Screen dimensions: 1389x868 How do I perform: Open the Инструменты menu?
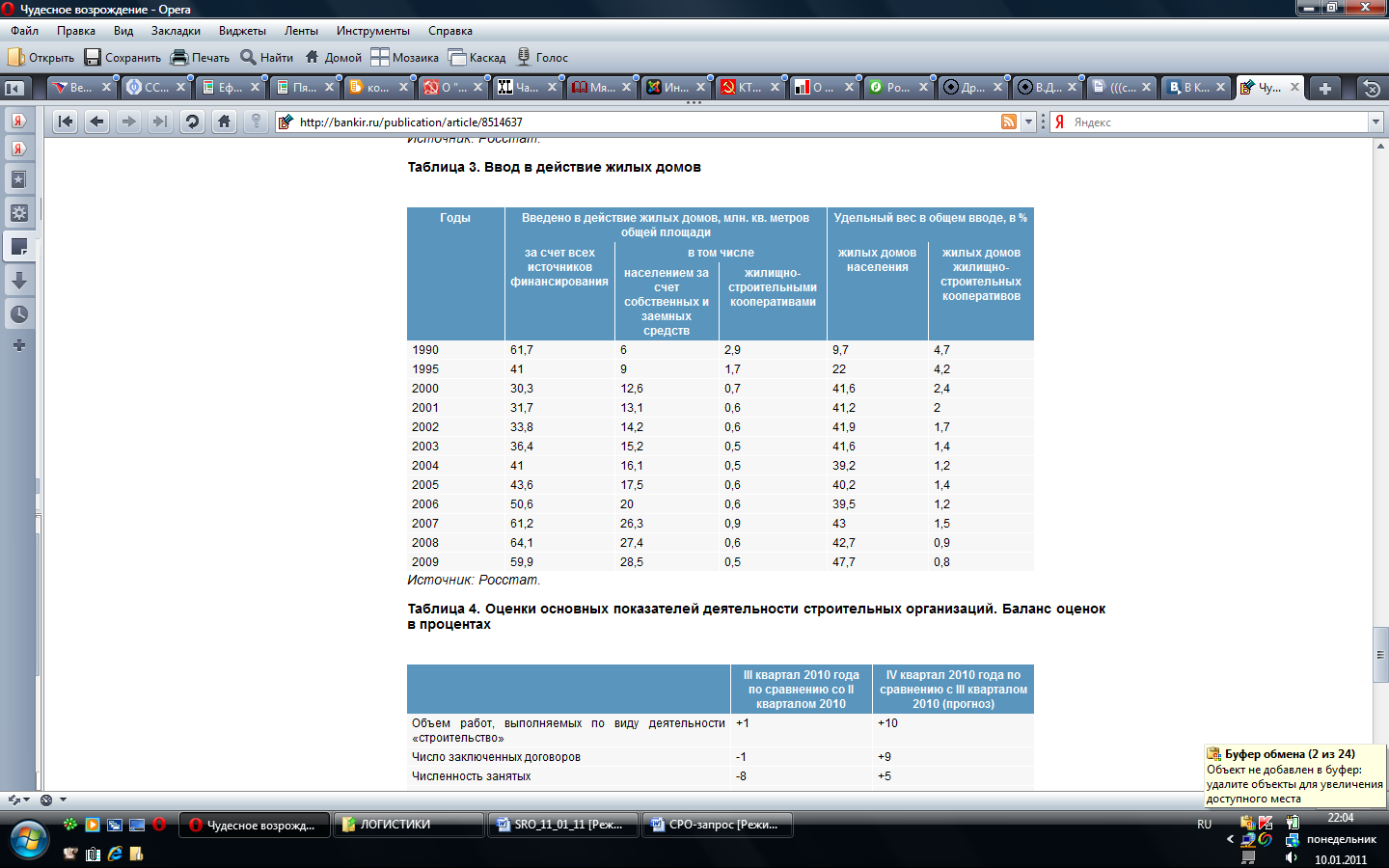tap(373, 31)
